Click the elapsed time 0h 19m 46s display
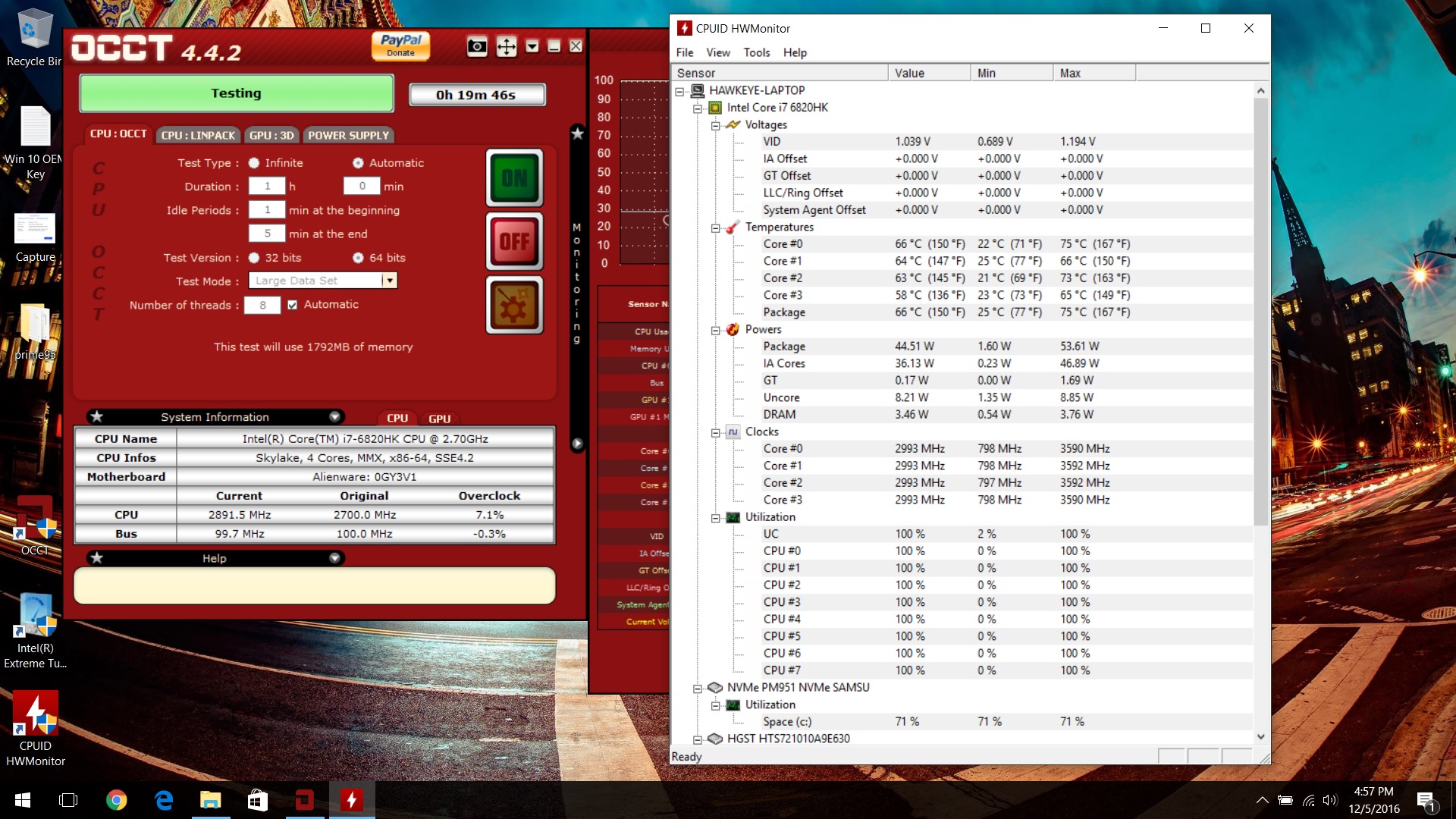 [476, 95]
